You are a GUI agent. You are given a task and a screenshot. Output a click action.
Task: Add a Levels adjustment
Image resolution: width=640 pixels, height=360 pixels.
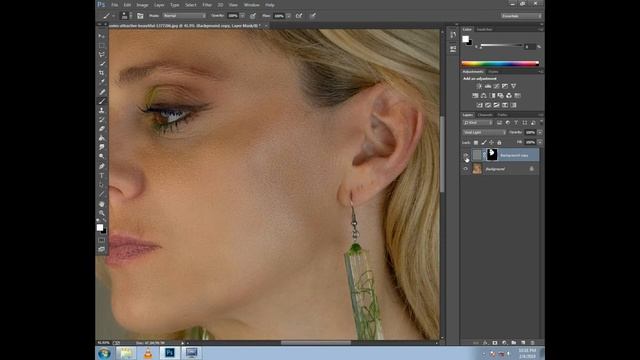pyautogui.click(x=488, y=86)
